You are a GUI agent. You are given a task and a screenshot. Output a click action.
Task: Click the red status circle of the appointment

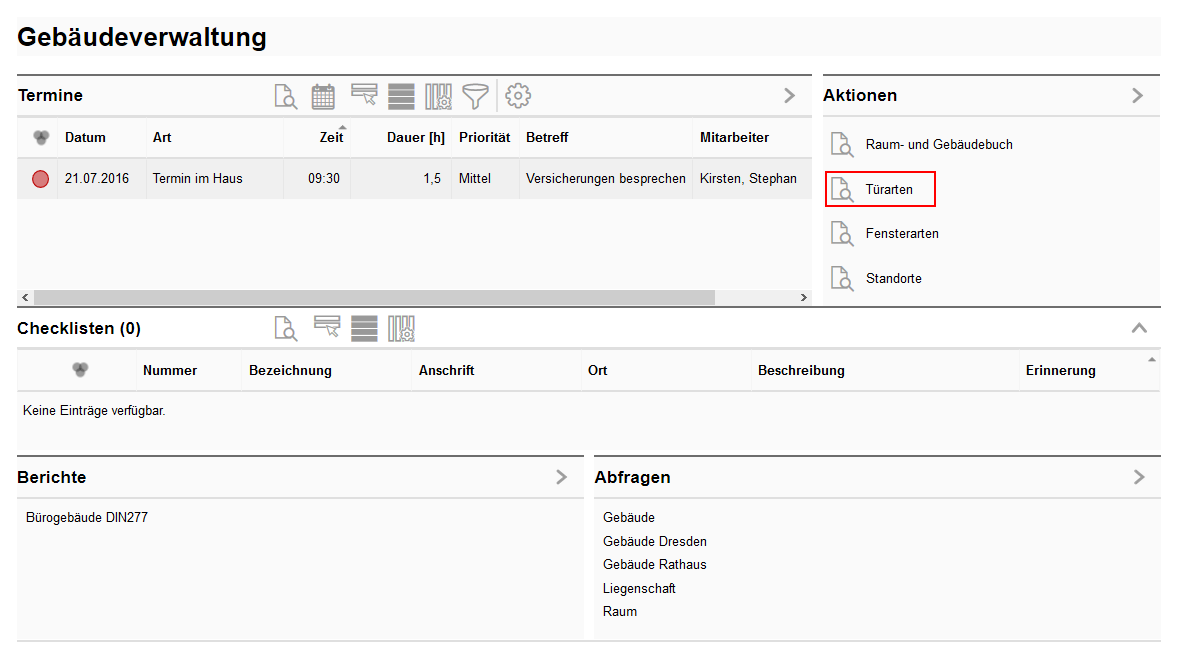click(40, 179)
